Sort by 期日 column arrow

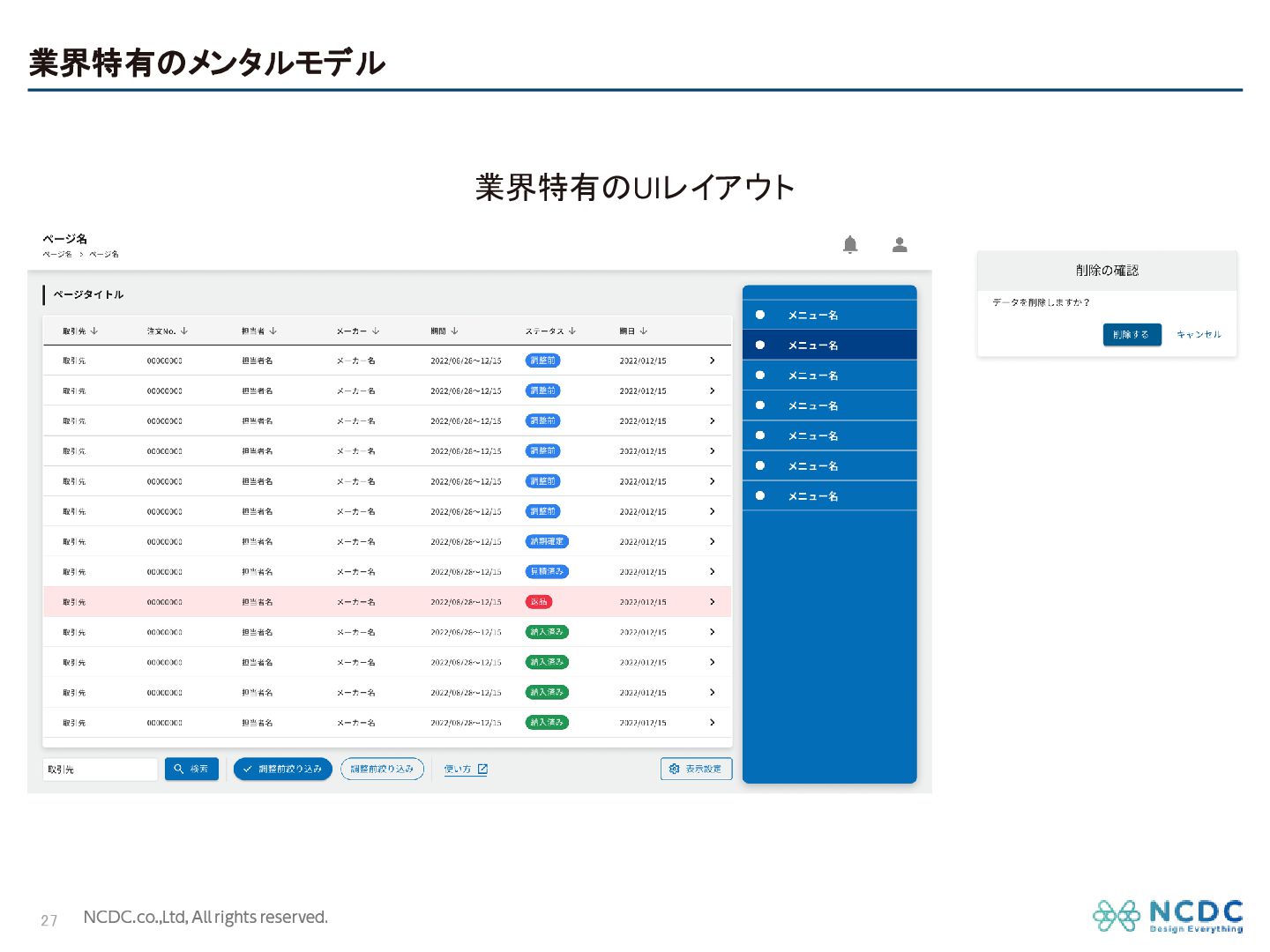click(x=644, y=331)
